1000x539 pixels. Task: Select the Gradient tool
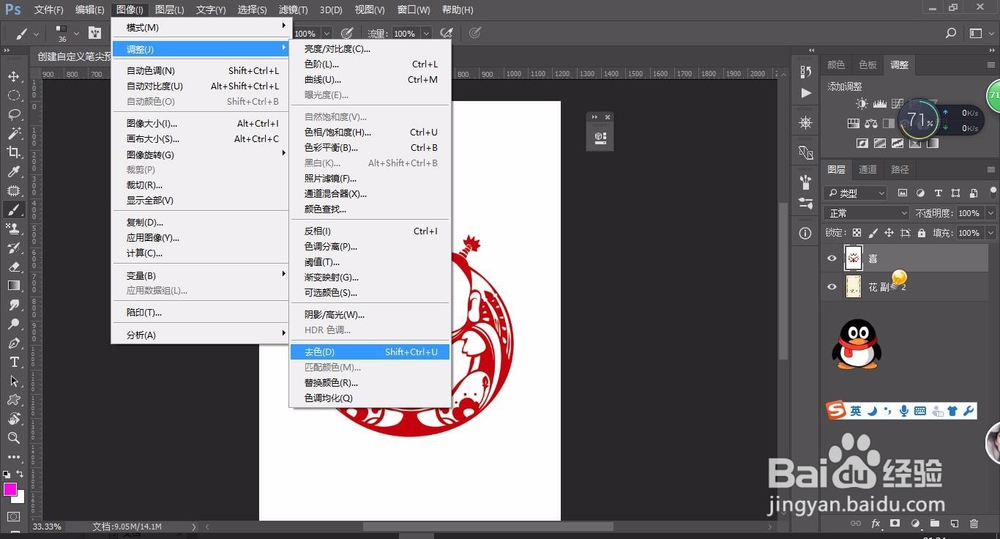coord(13,286)
